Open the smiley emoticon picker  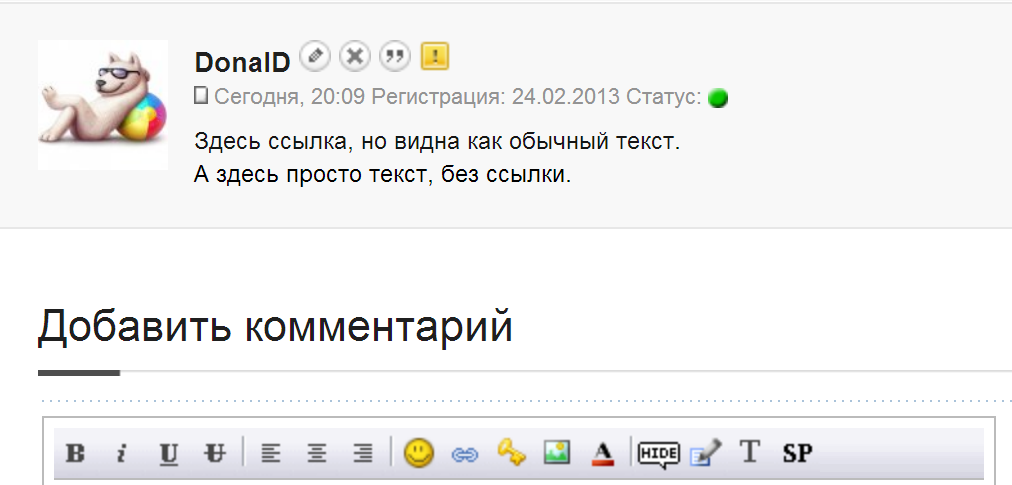click(418, 453)
